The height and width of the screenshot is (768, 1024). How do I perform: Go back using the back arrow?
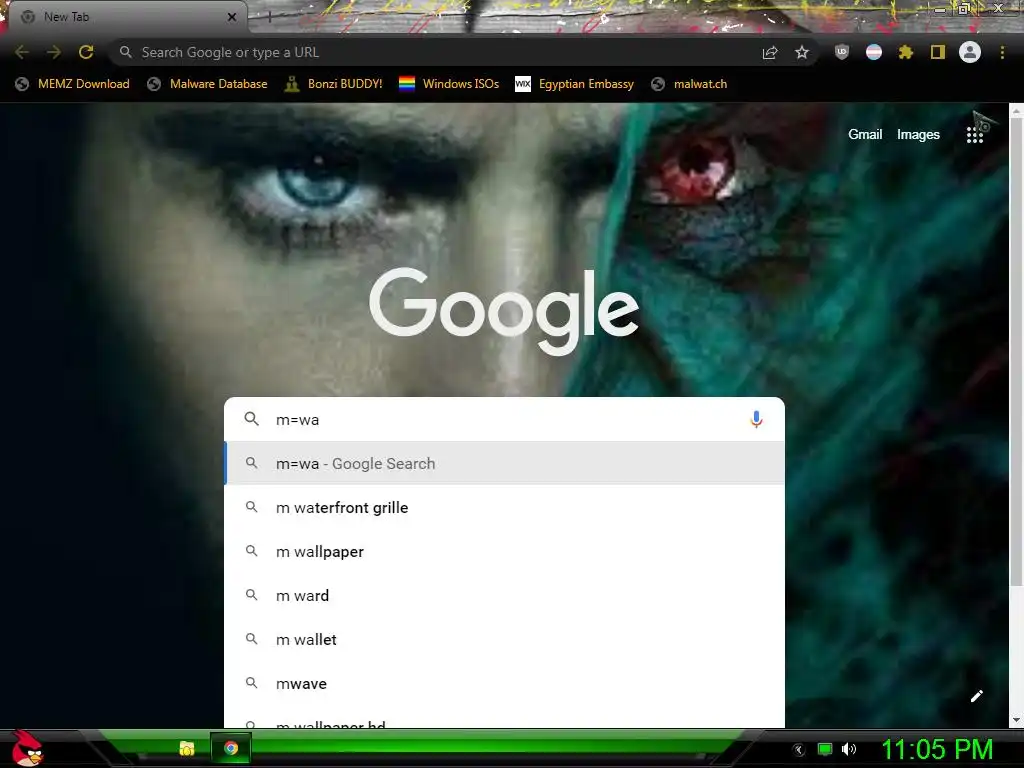[x=22, y=52]
